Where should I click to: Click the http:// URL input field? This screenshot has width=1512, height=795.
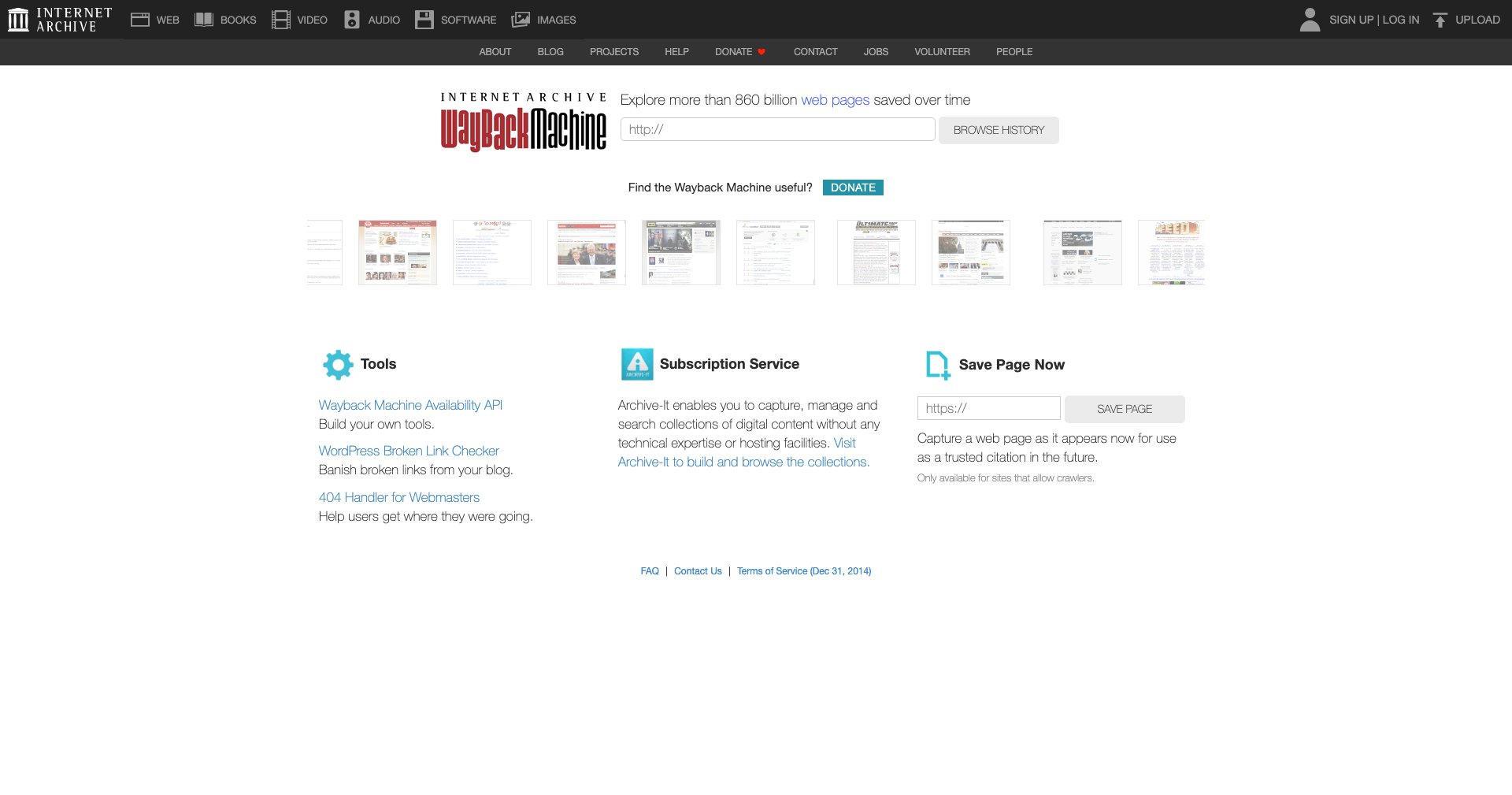[777, 128]
